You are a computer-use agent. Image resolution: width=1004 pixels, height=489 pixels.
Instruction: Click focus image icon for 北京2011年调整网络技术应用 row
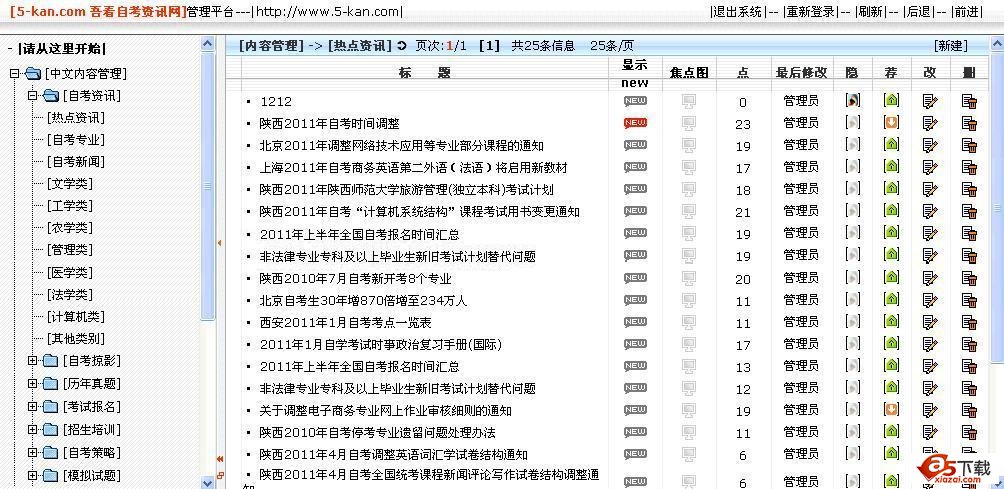pyautogui.click(x=688, y=146)
